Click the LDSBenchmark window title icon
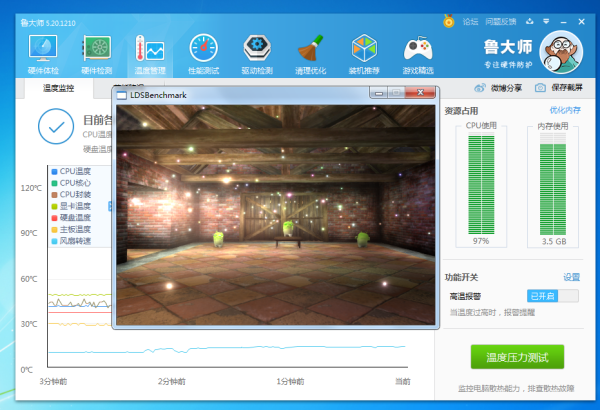Image resolution: width=600 pixels, height=410 pixels. [121, 95]
